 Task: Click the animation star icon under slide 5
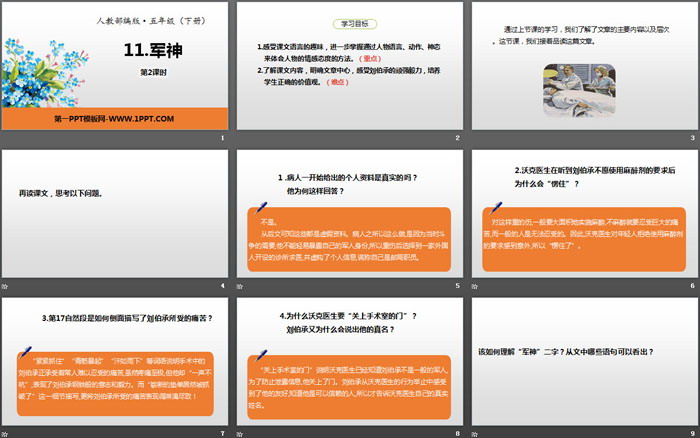240,286
